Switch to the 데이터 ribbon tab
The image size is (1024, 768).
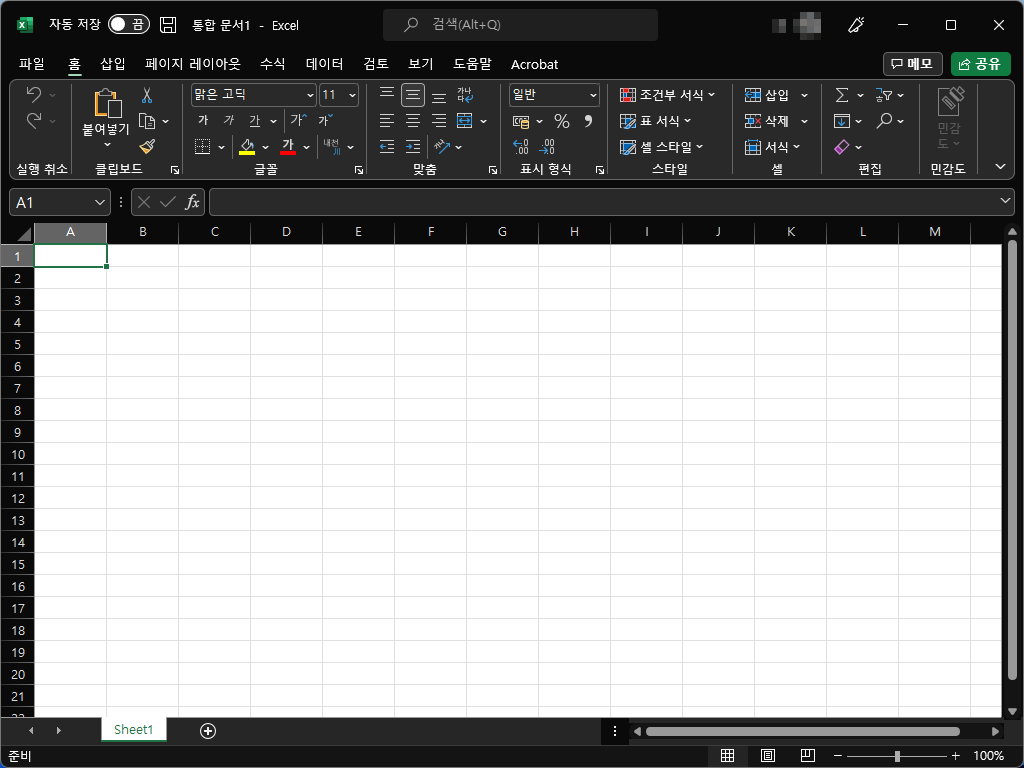tap(324, 64)
